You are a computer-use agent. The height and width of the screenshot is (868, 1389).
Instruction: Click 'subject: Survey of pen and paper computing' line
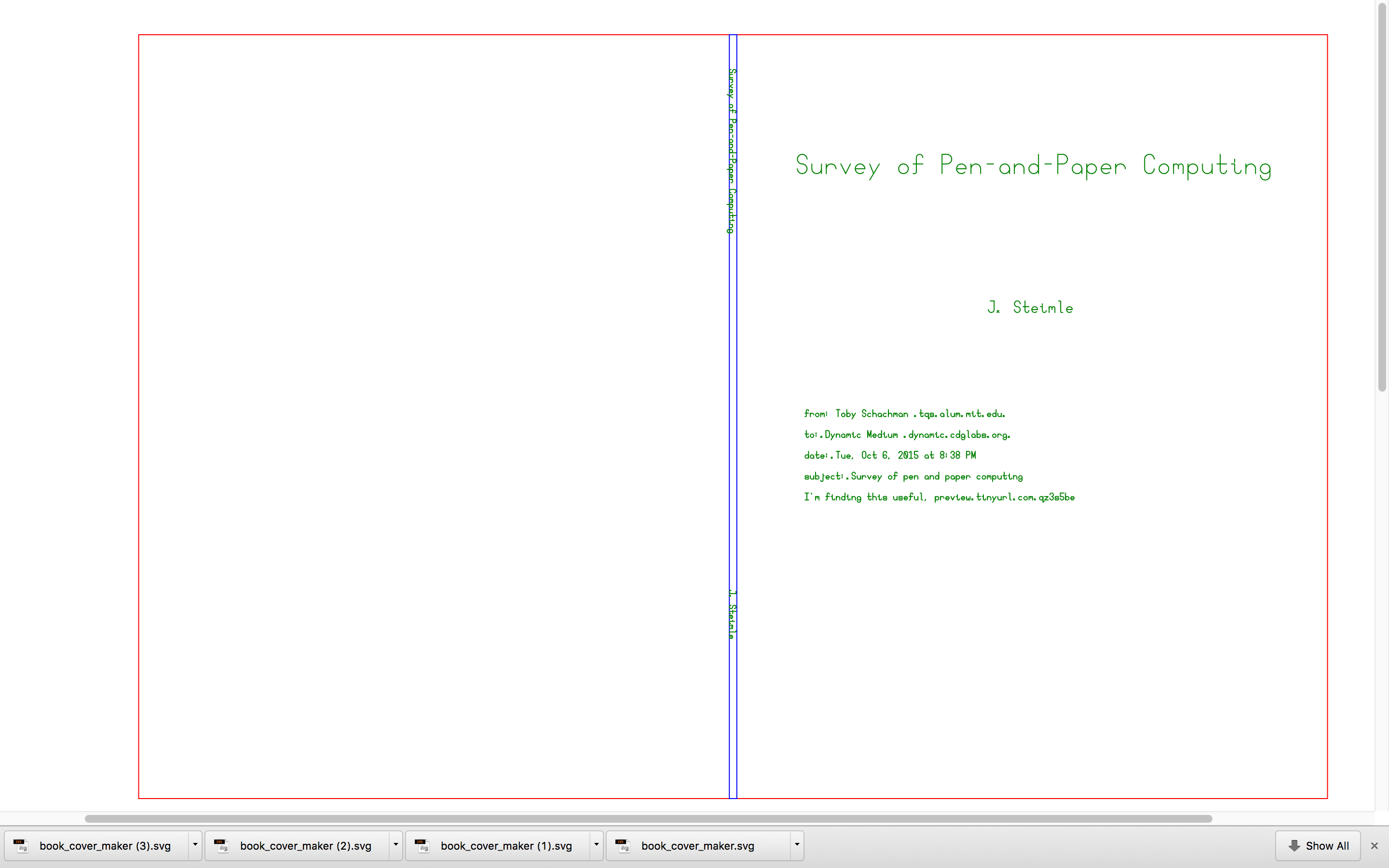(913, 476)
